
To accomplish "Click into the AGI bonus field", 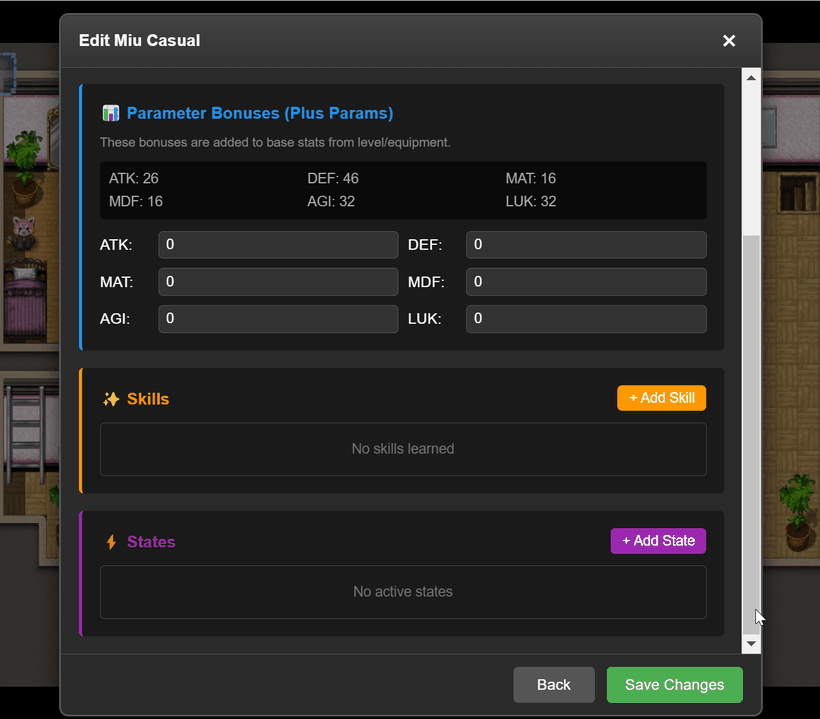I will (278, 319).
